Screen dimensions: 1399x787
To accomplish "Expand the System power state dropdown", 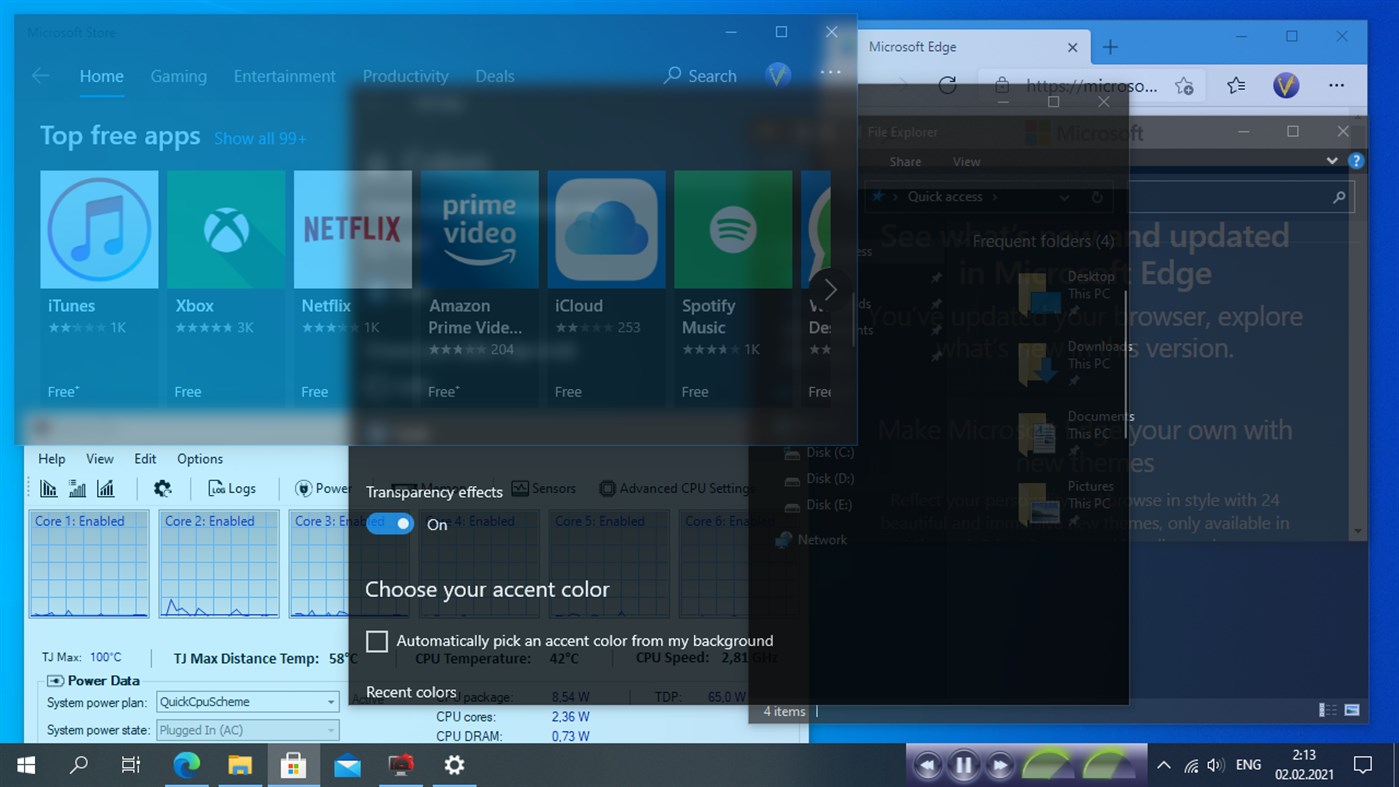I will (x=330, y=729).
